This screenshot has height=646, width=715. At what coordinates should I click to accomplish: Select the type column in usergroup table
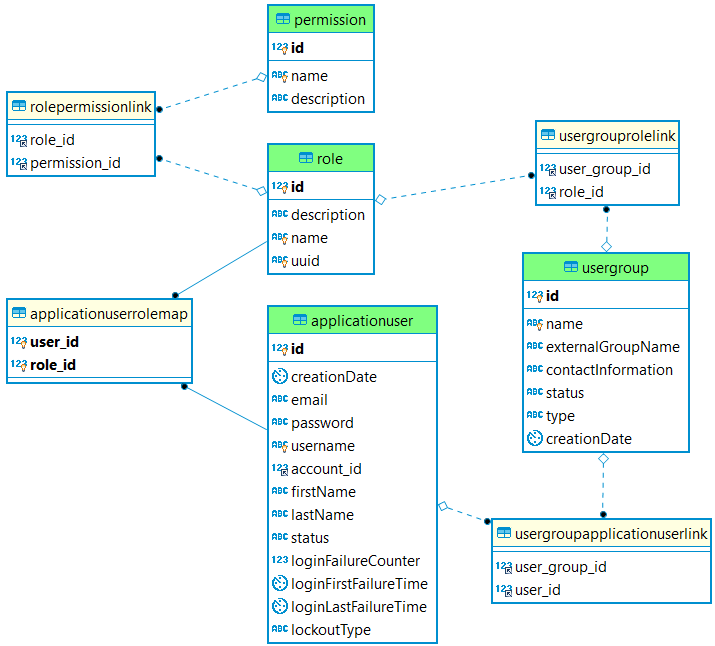tap(606, 416)
